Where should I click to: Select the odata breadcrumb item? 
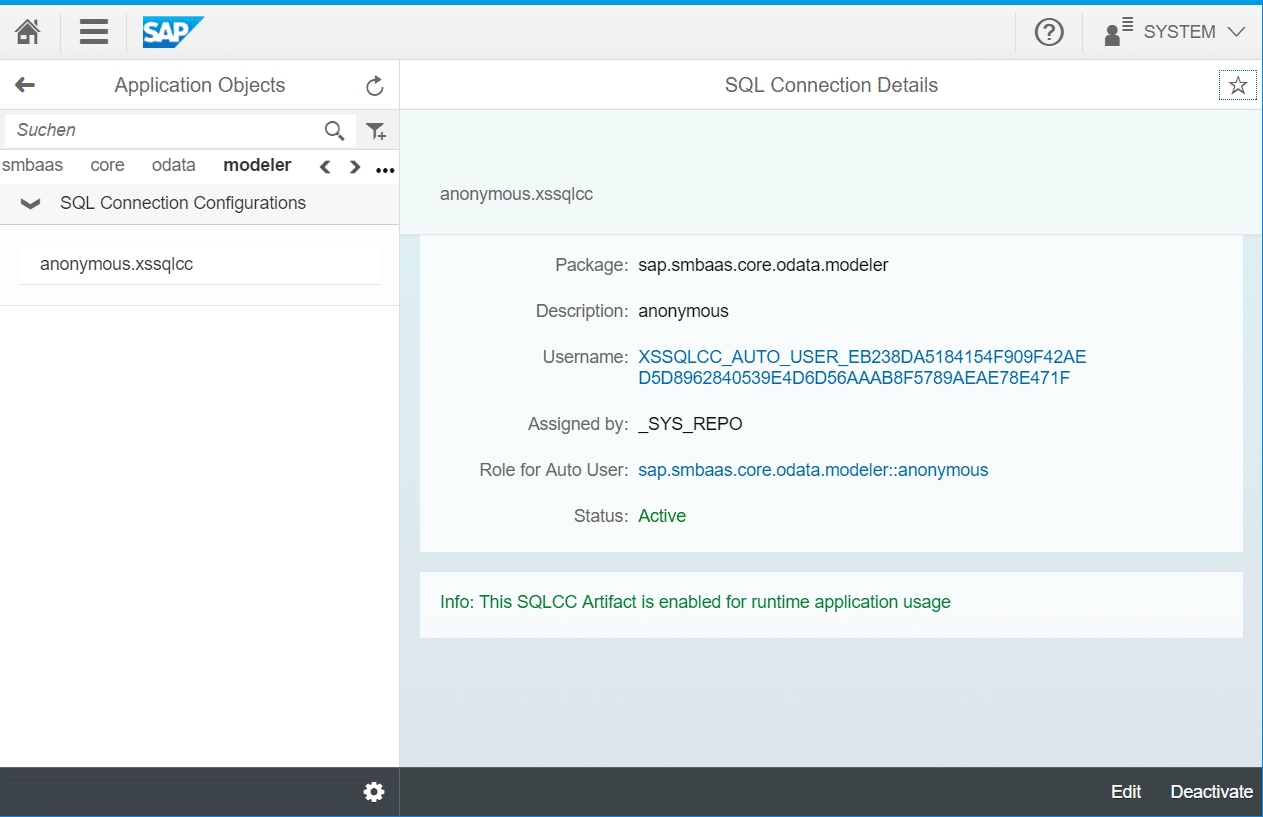(173, 166)
